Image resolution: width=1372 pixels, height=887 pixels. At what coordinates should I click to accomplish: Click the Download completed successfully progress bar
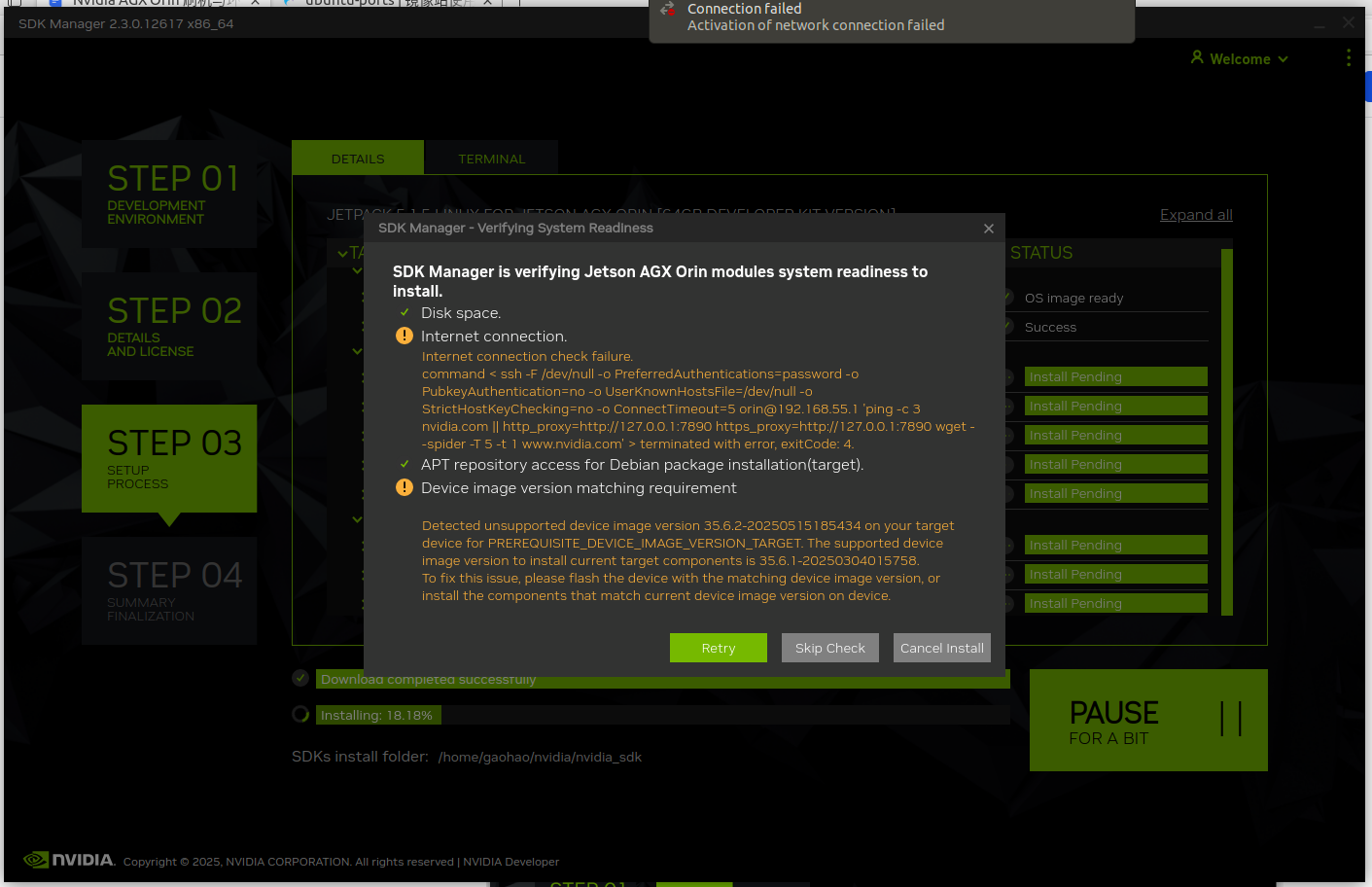[x=663, y=679]
